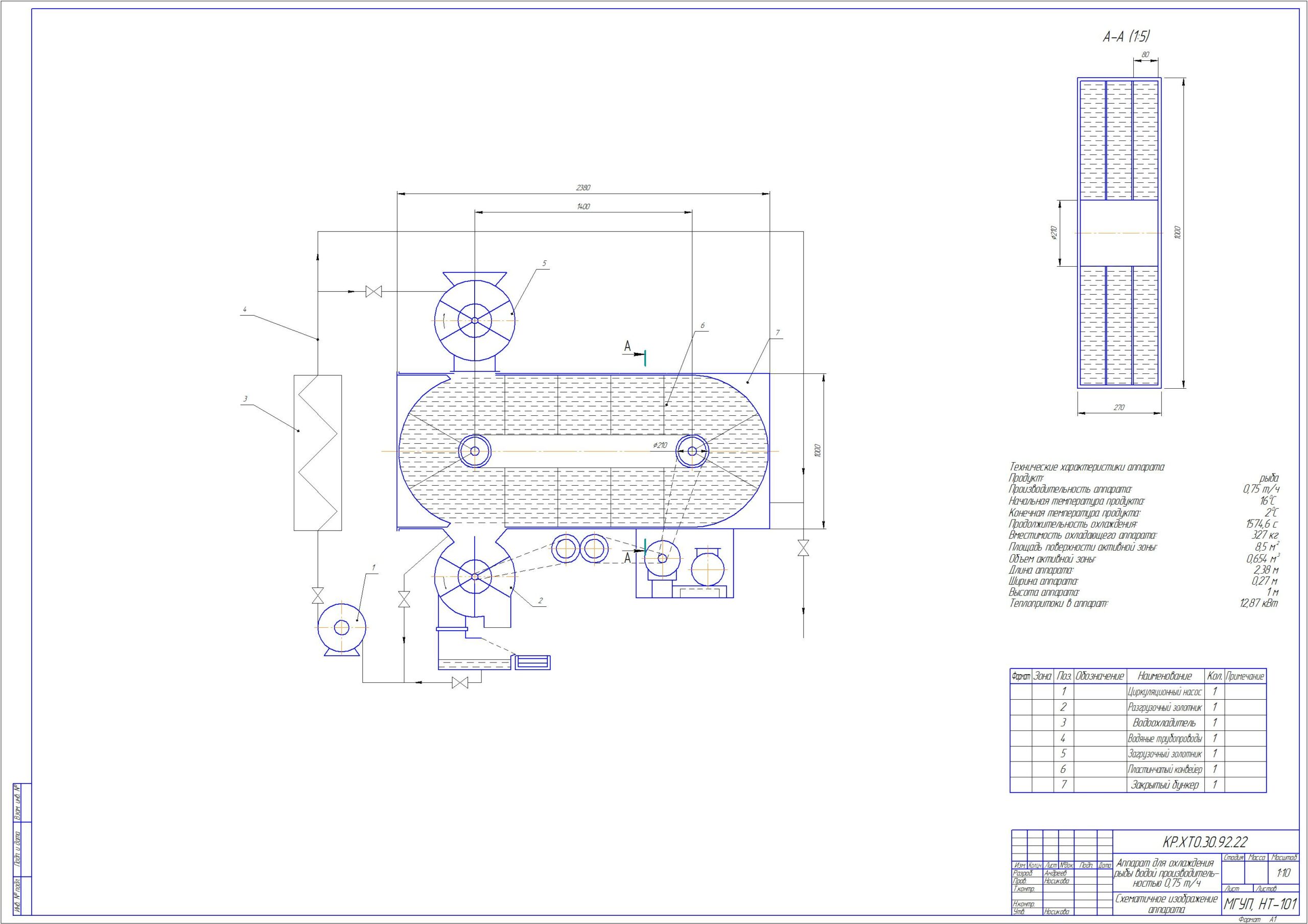The height and width of the screenshot is (924, 1308).
Task: Click the scale value '1:10'
Action: (1283, 873)
